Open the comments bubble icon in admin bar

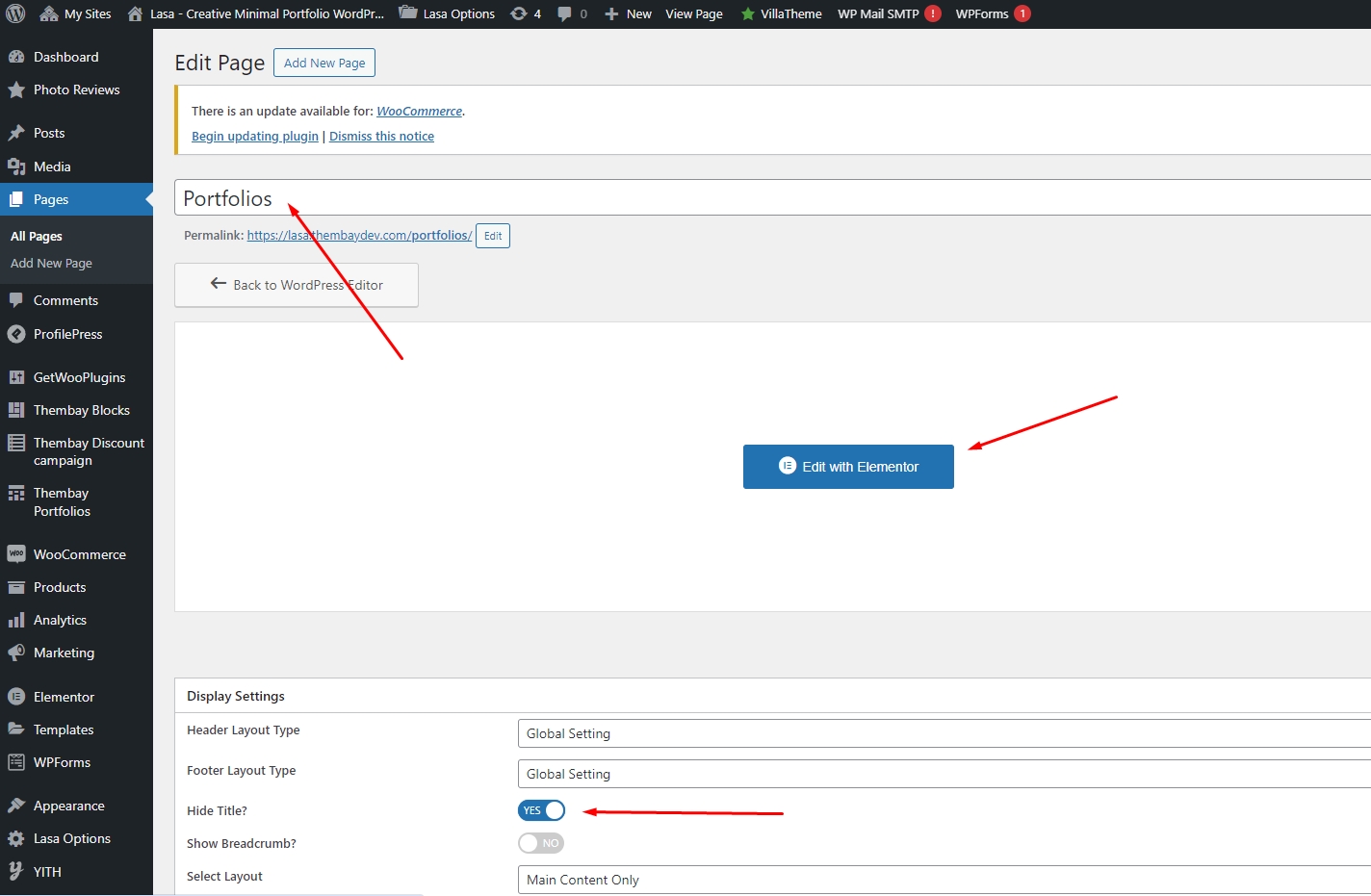point(565,13)
